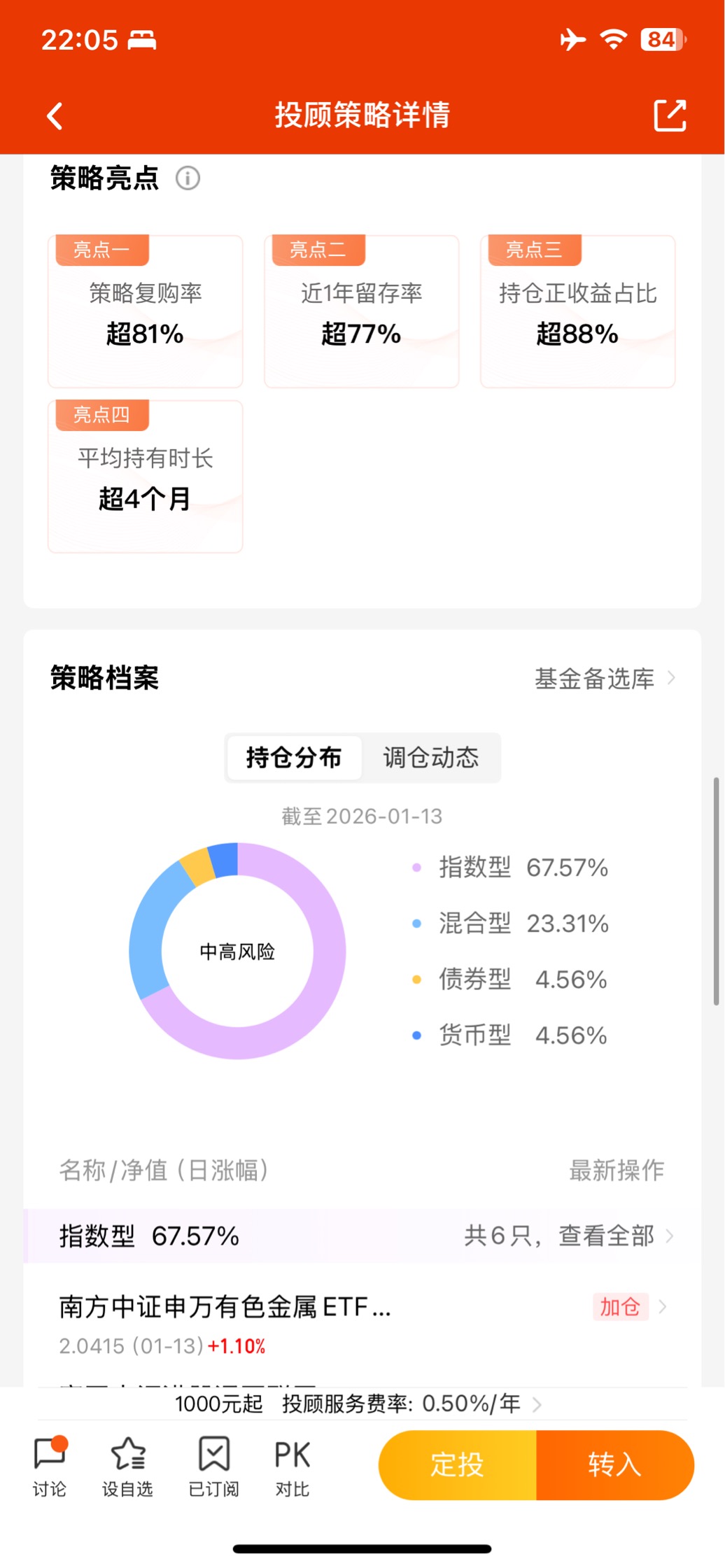Toggle the 已订阅 subscription icon
This screenshot has height=1568, width=725.
pos(213,1465)
